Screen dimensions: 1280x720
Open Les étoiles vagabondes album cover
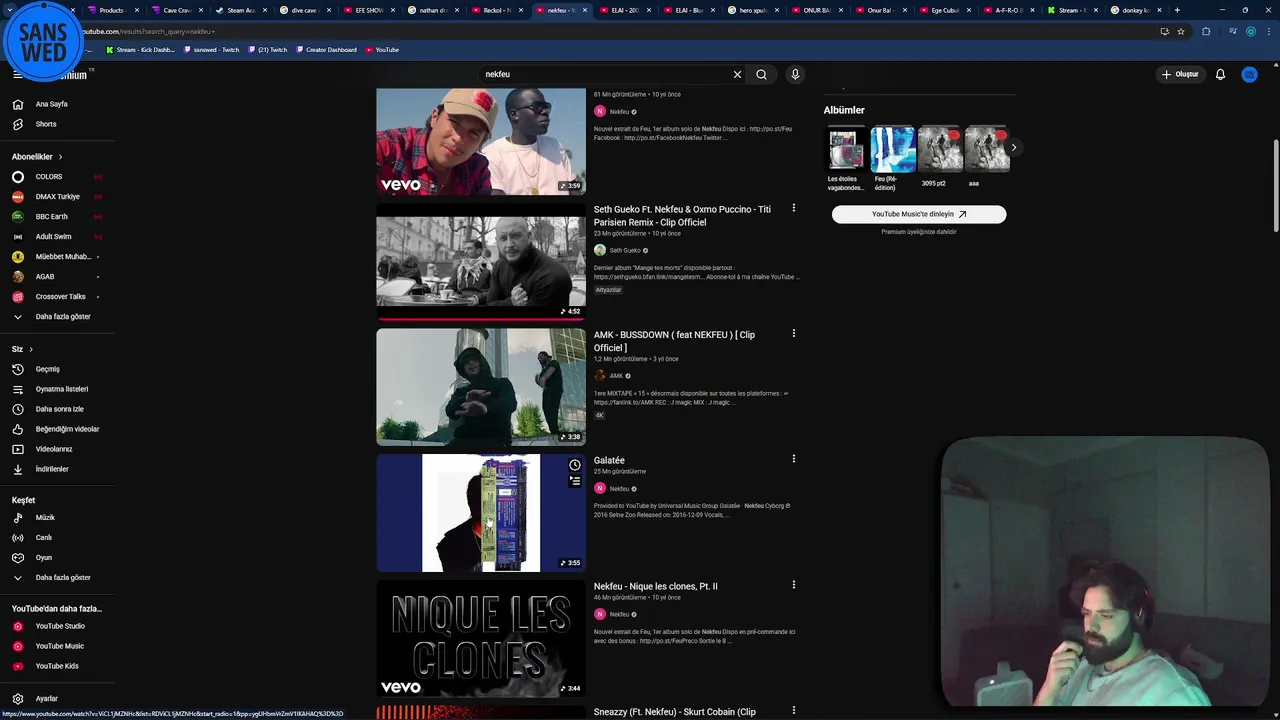click(x=846, y=149)
